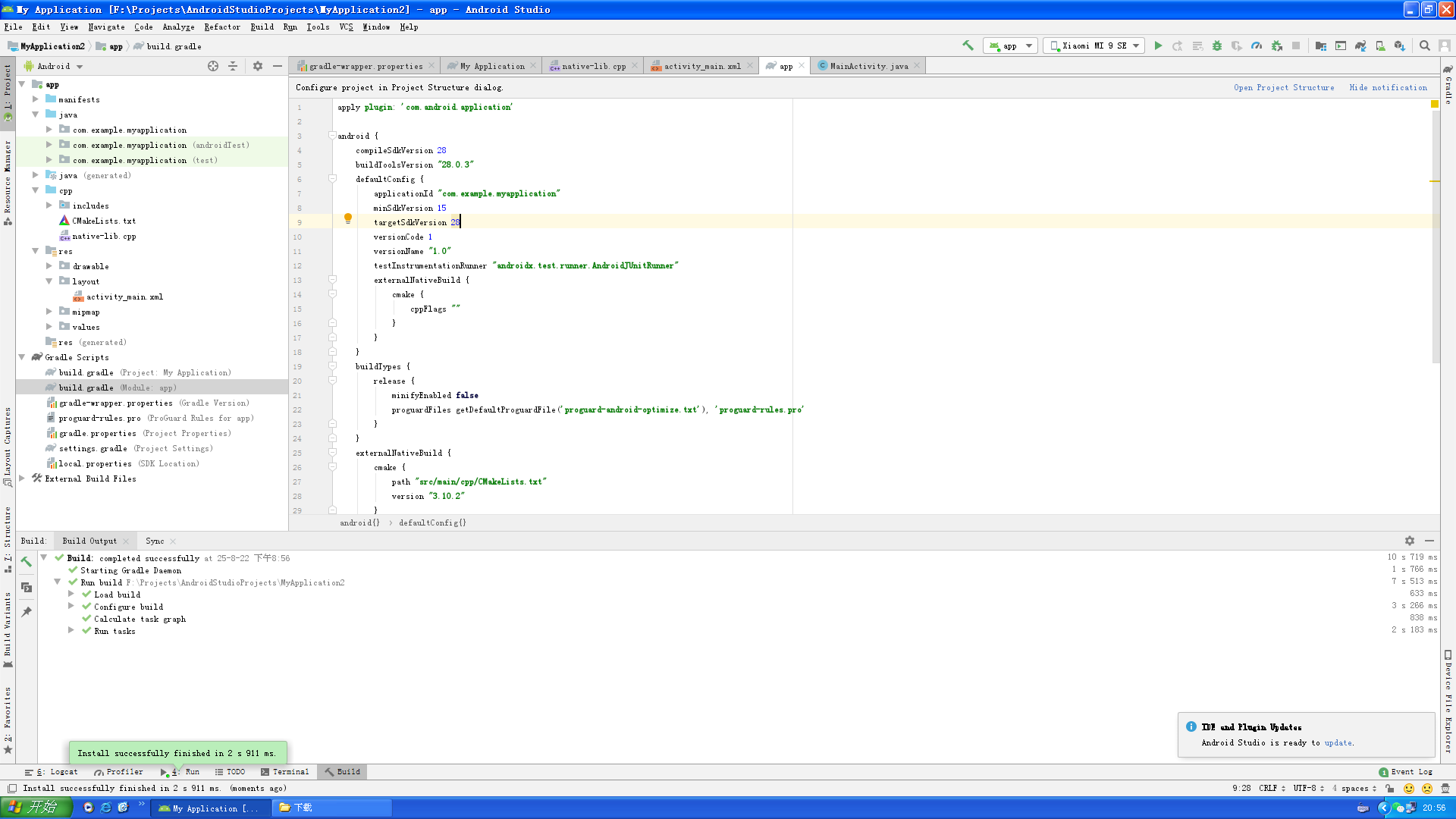
Task: Expand the Load build node
Action: pyautogui.click(x=71, y=594)
